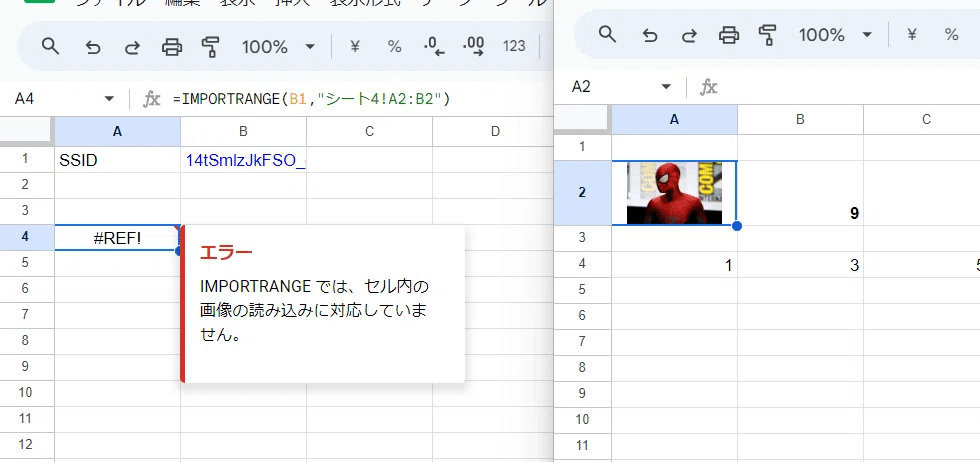
Task: Undo in the right window toolbar
Action: [x=650, y=35]
